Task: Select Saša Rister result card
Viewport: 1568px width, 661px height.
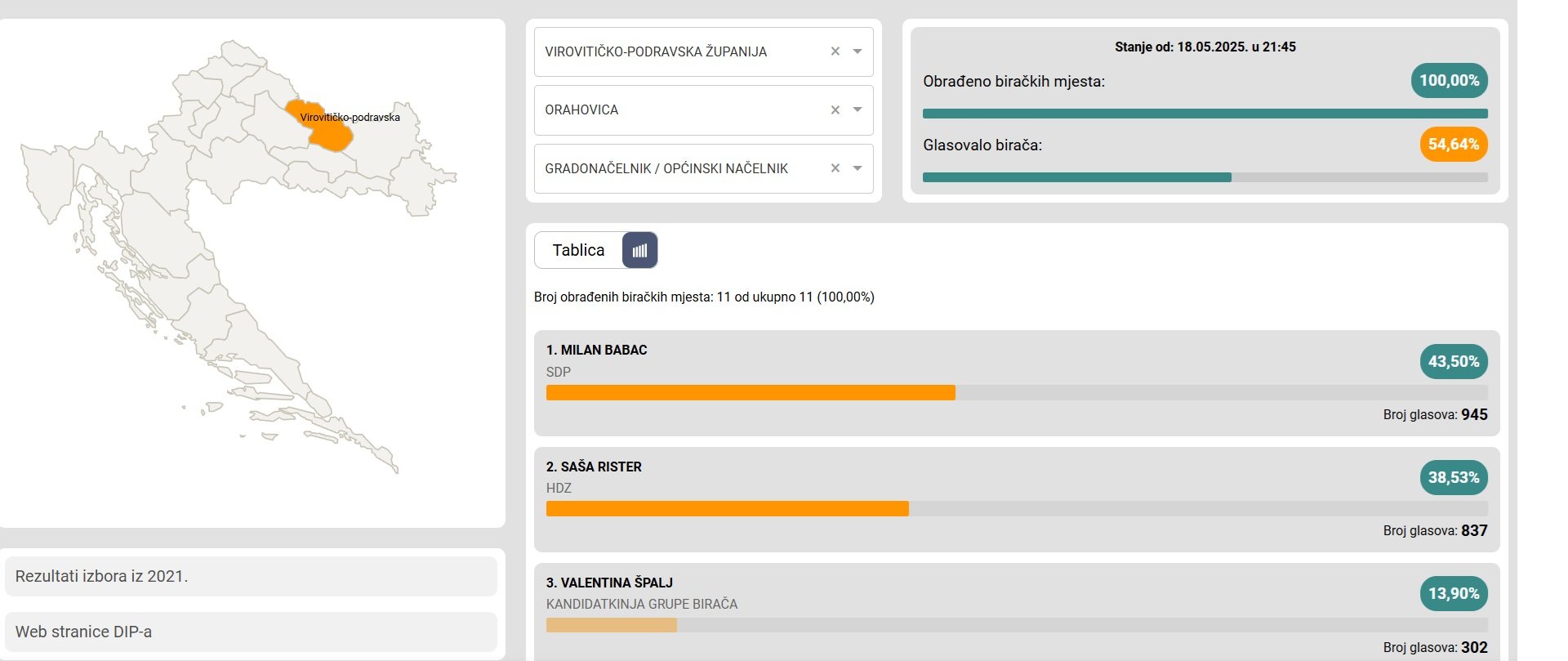Action: coord(1017,499)
